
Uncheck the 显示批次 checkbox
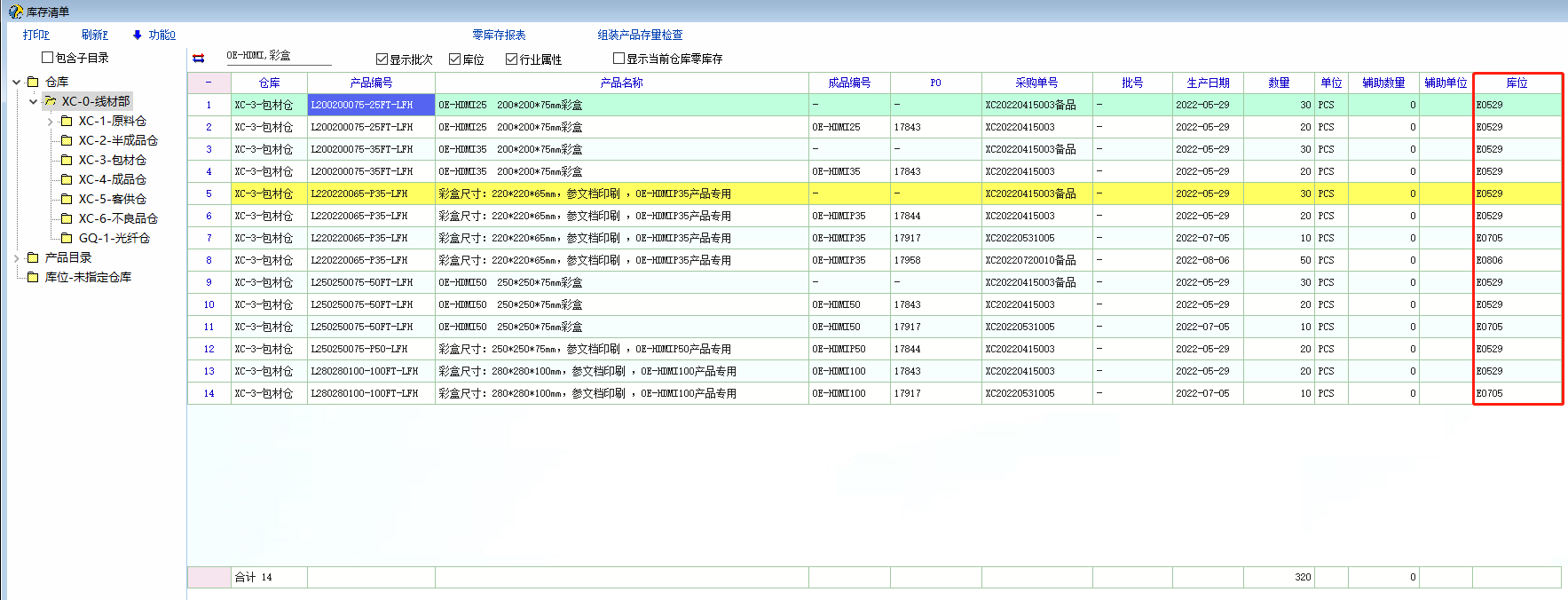(382, 59)
